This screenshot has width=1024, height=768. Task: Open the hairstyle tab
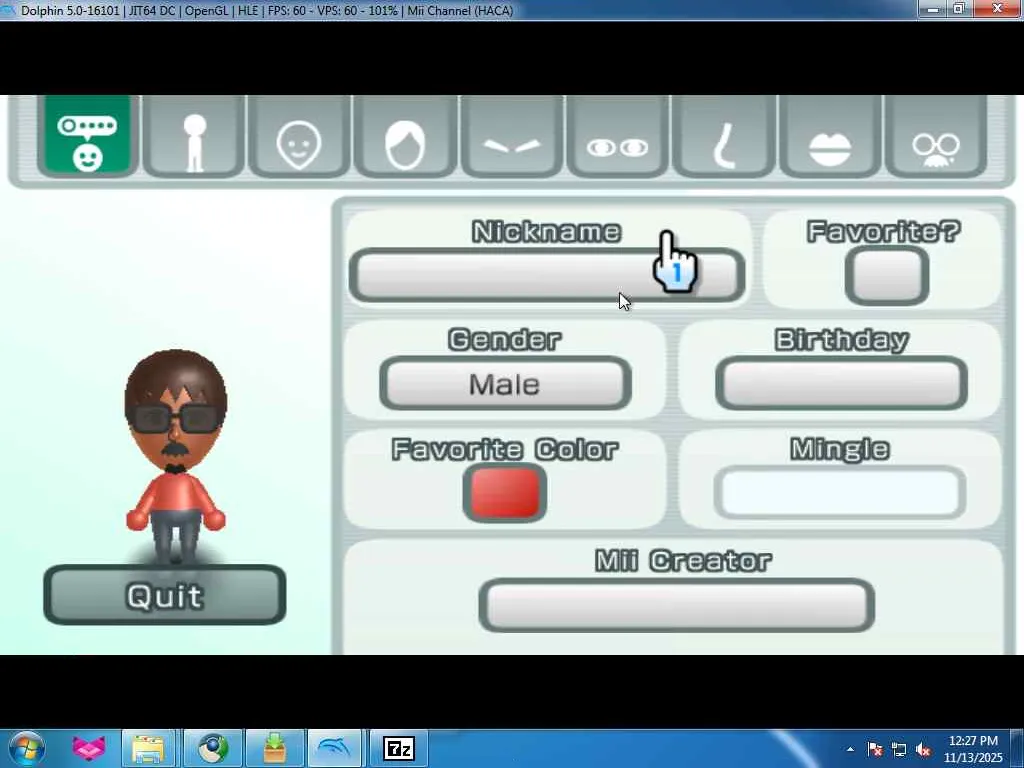(405, 136)
